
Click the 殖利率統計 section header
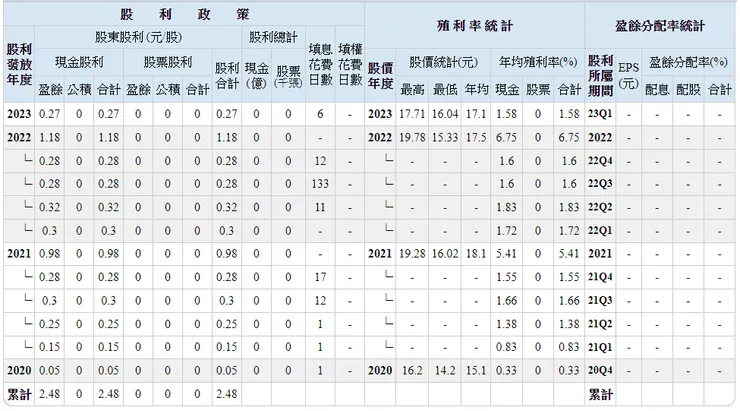click(474, 25)
